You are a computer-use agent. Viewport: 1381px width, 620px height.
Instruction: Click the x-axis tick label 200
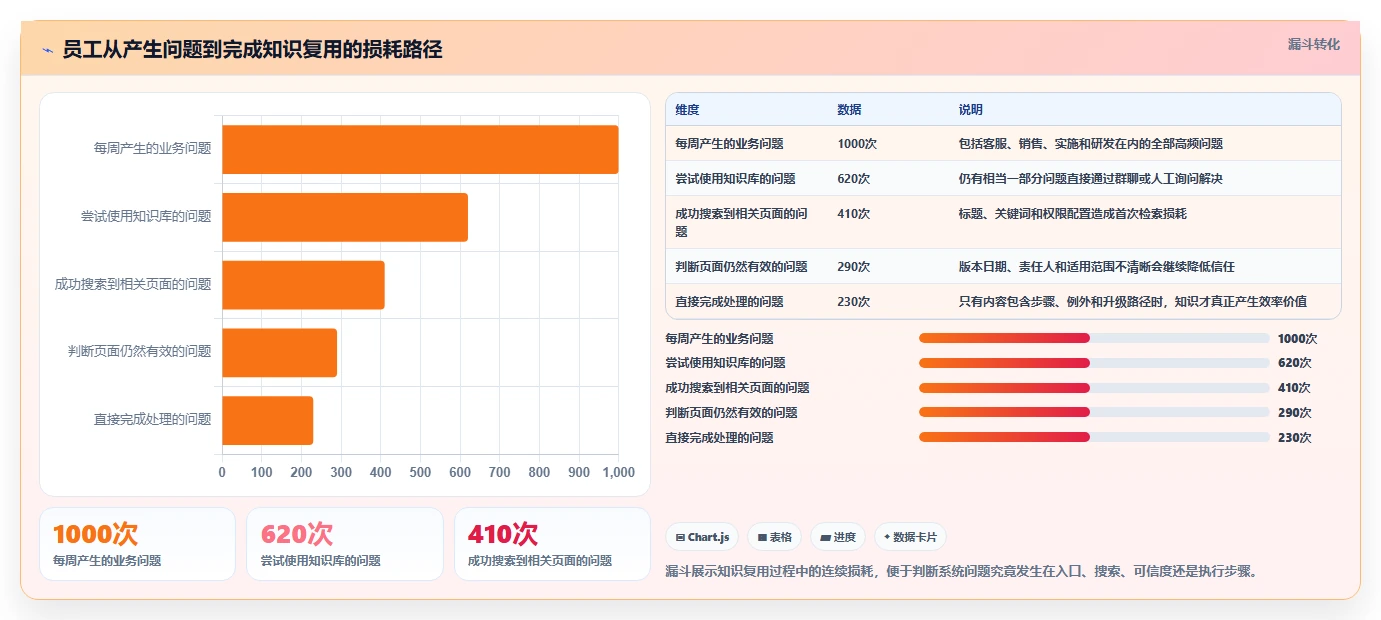(301, 472)
